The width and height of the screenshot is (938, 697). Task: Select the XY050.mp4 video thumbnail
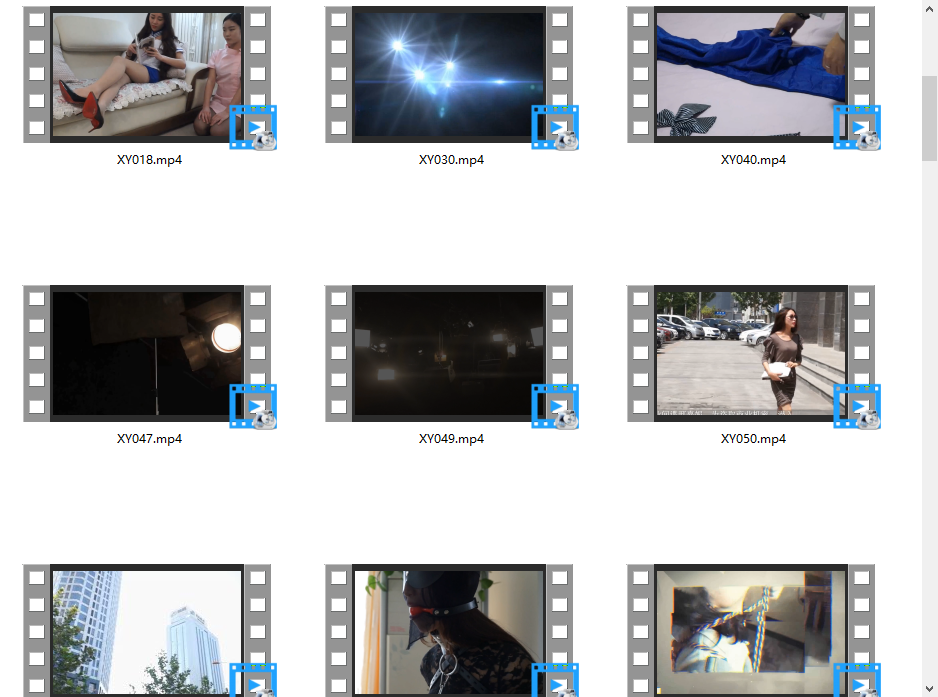click(751, 353)
